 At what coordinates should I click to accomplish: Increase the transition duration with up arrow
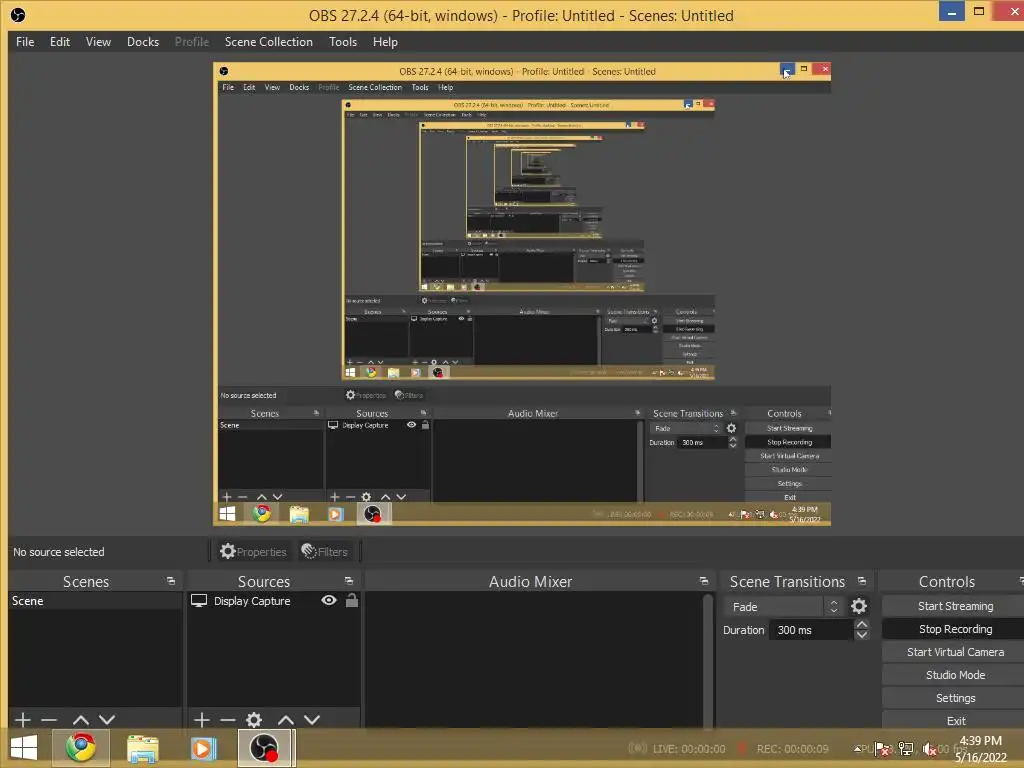862,625
